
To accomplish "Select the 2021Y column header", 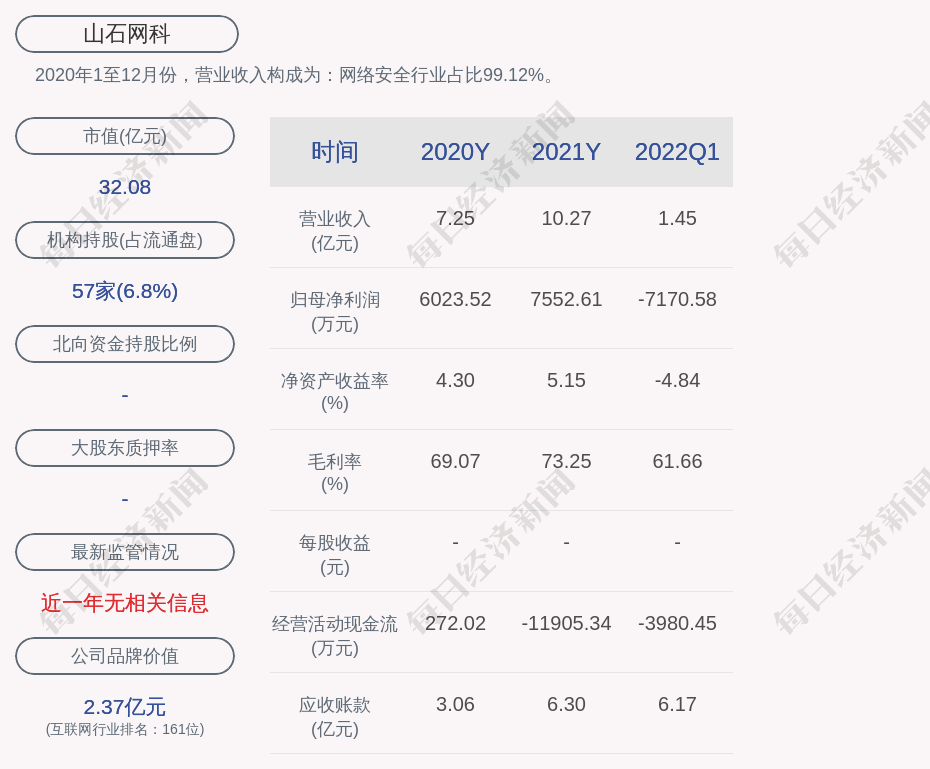I will pos(566,152).
